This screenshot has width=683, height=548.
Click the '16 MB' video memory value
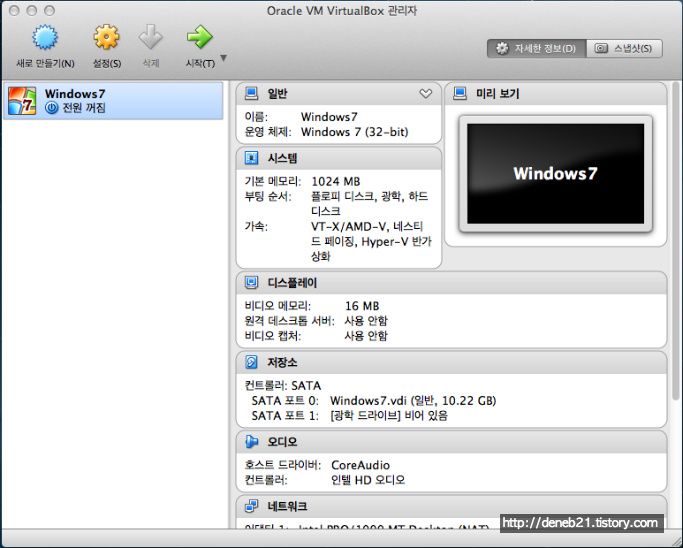[x=362, y=306]
